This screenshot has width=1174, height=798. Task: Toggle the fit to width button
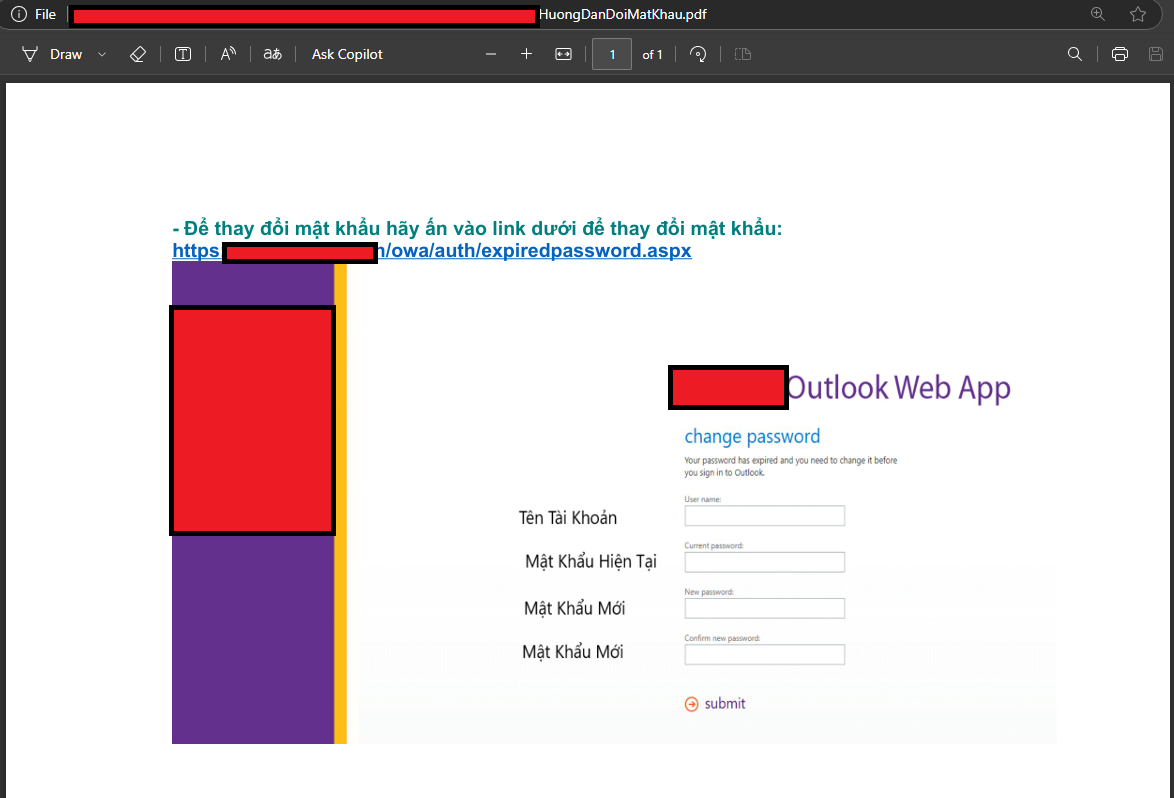click(x=563, y=54)
